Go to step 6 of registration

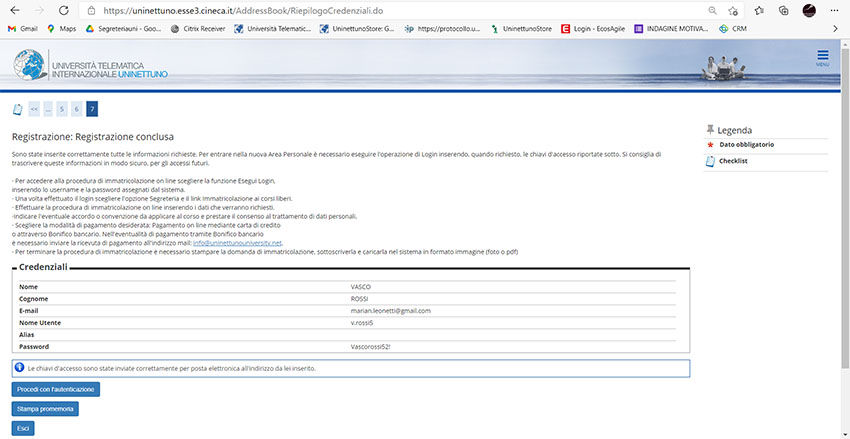(77, 108)
